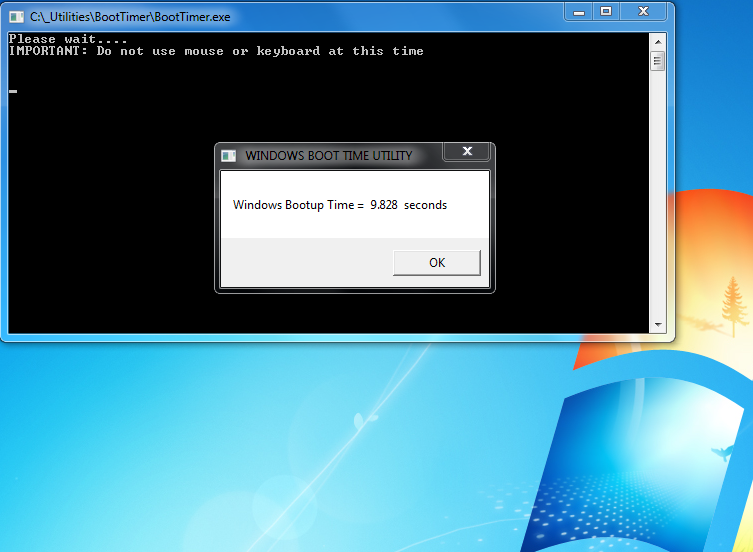Viewport: 753px width, 552px height.
Task: Click the console scrollbar thumb
Action: (658, 61)
